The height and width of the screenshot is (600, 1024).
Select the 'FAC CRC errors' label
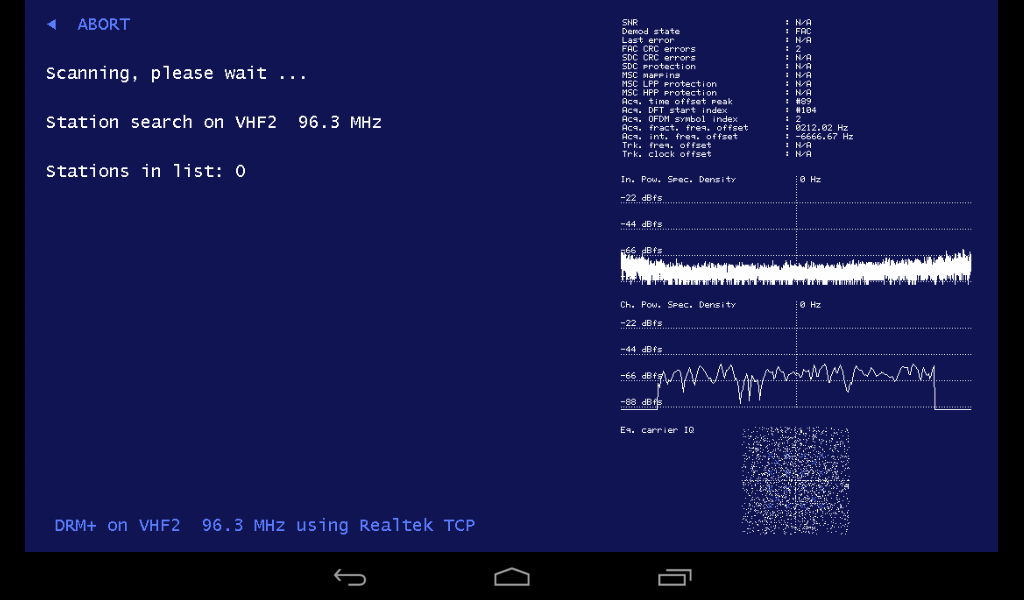click(x=658, y=49)
